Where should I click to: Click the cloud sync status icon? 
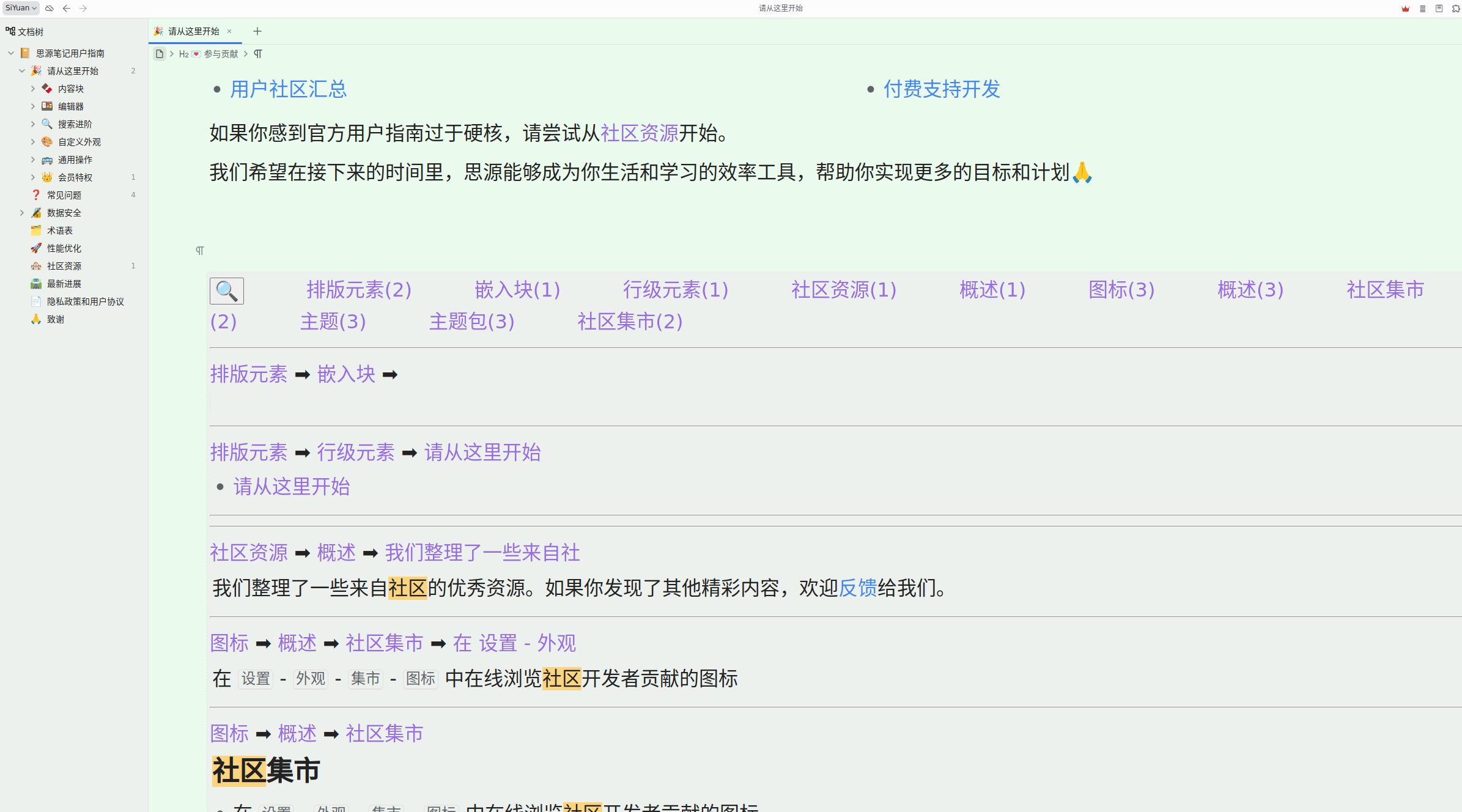coord(50,8)
